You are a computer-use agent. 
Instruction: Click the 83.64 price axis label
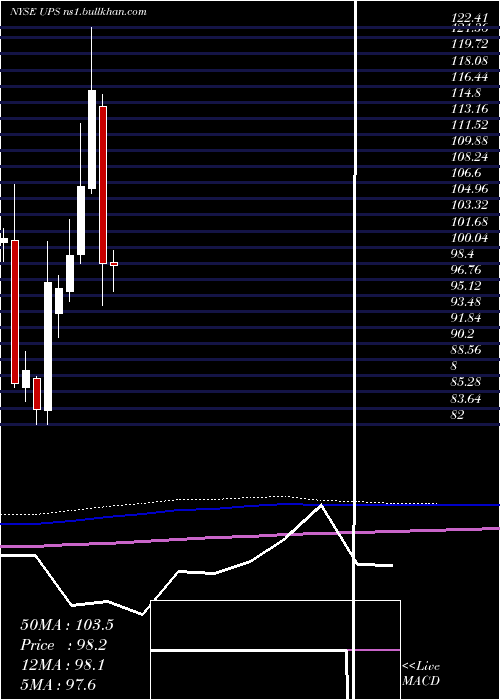[466, 398]
